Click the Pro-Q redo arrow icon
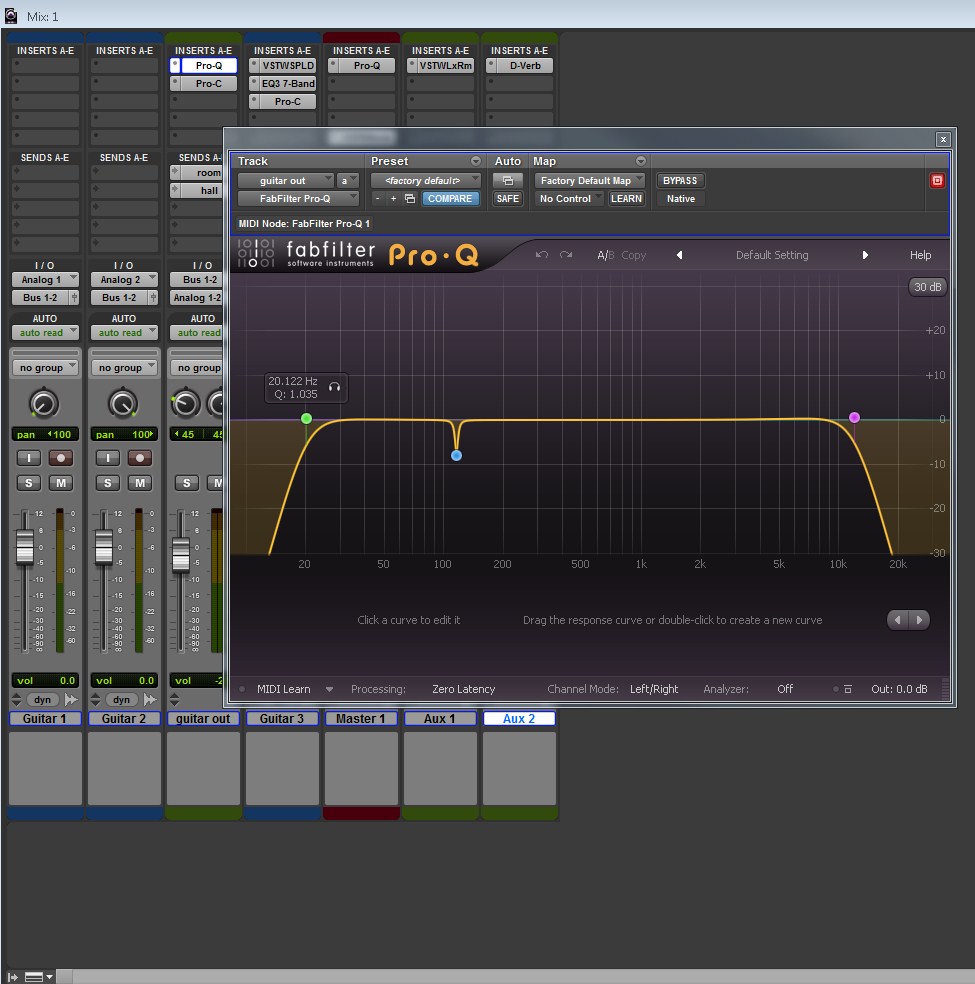 (566, 255)
